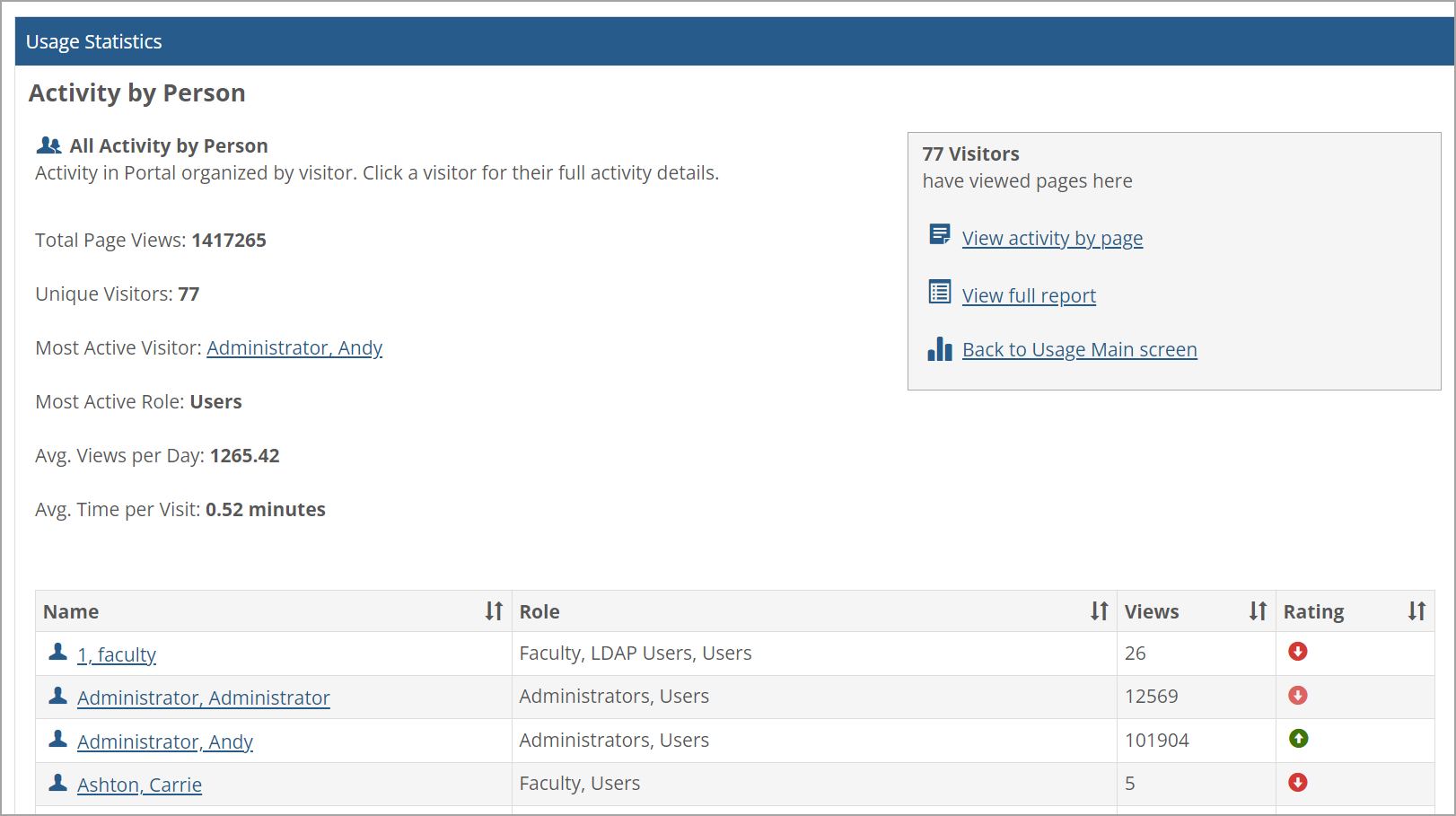Sort the table by Rating column
Screen dimensions: 1456x816
(1417, 610)
